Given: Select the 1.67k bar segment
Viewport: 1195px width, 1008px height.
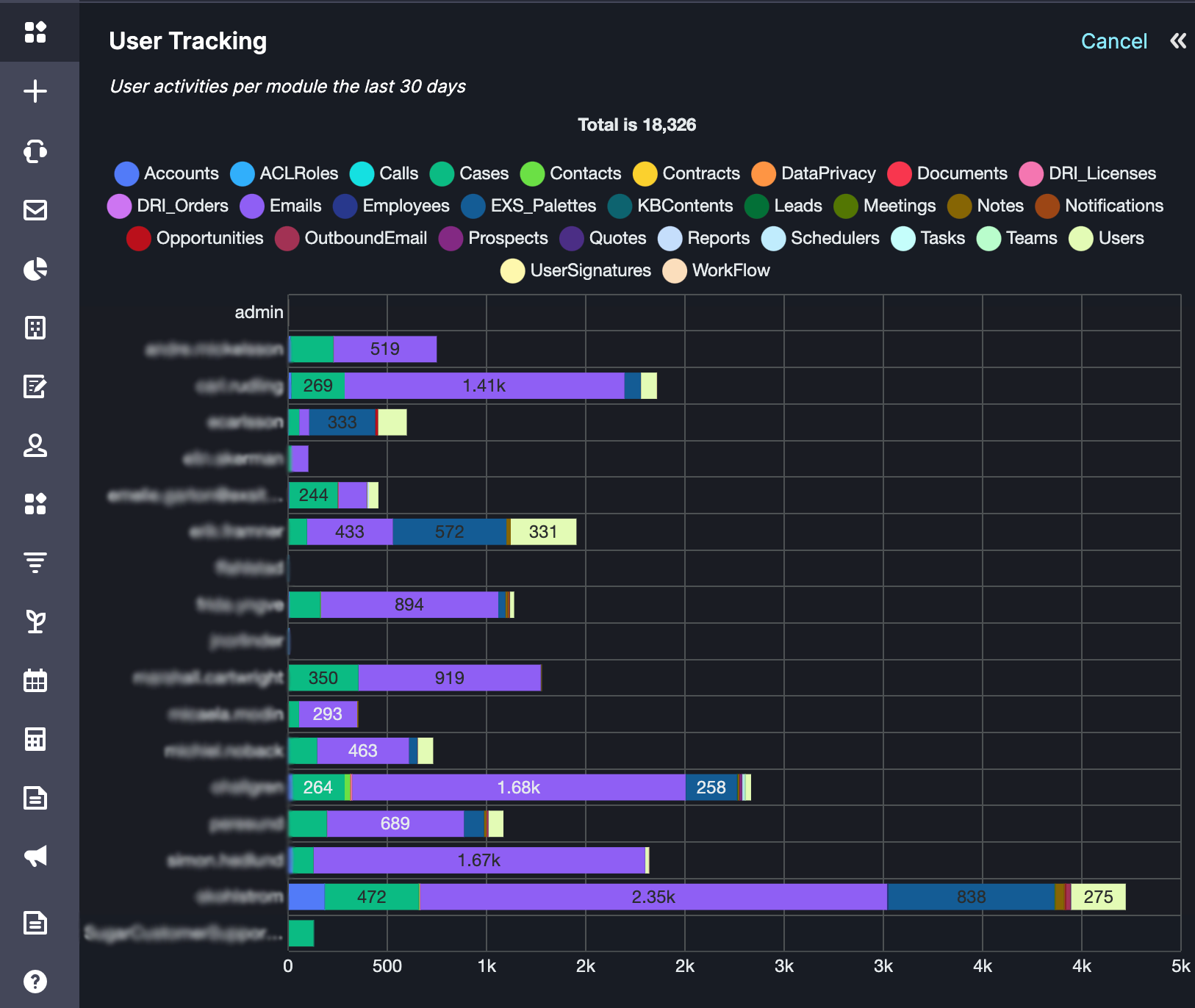Looking at the screenshot, I should 479,860.
